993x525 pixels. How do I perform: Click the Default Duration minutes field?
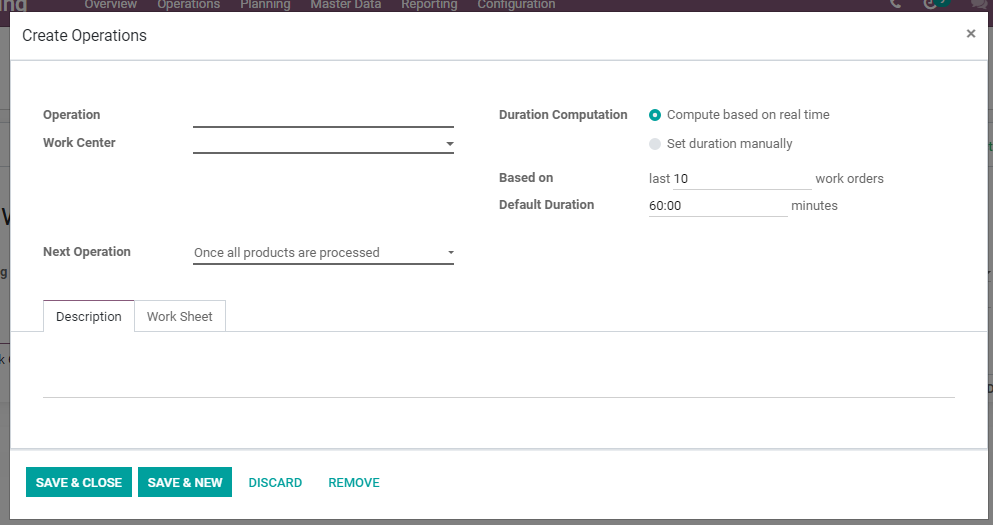click(718, 205)
